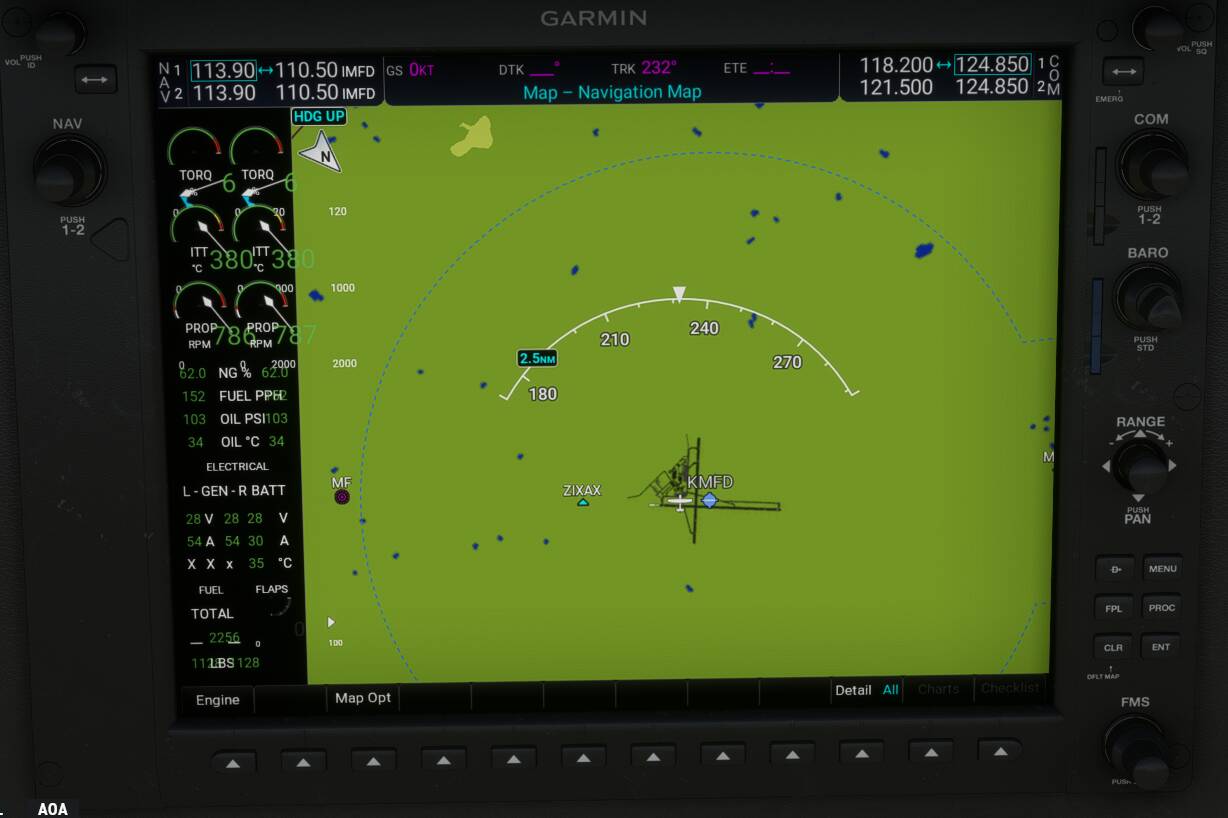1228x818 pixels.
Task: Click the RANGE joystick knob
Action: pos(1139,465)
